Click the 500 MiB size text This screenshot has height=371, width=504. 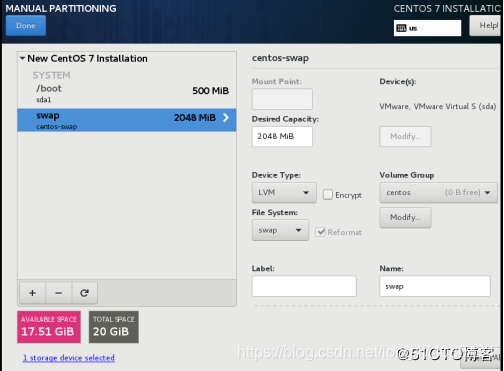click(x=210, y=91)
